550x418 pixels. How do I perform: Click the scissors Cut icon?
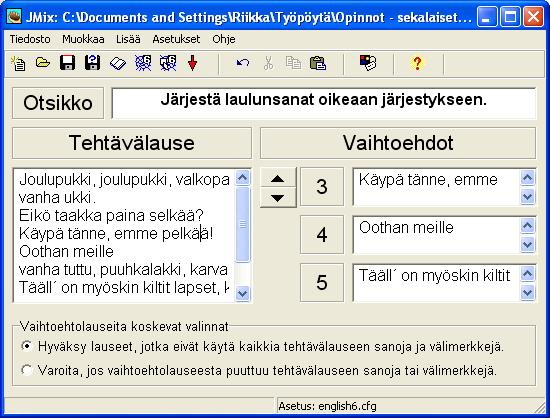pyautogui.click(x=268, y=63)
